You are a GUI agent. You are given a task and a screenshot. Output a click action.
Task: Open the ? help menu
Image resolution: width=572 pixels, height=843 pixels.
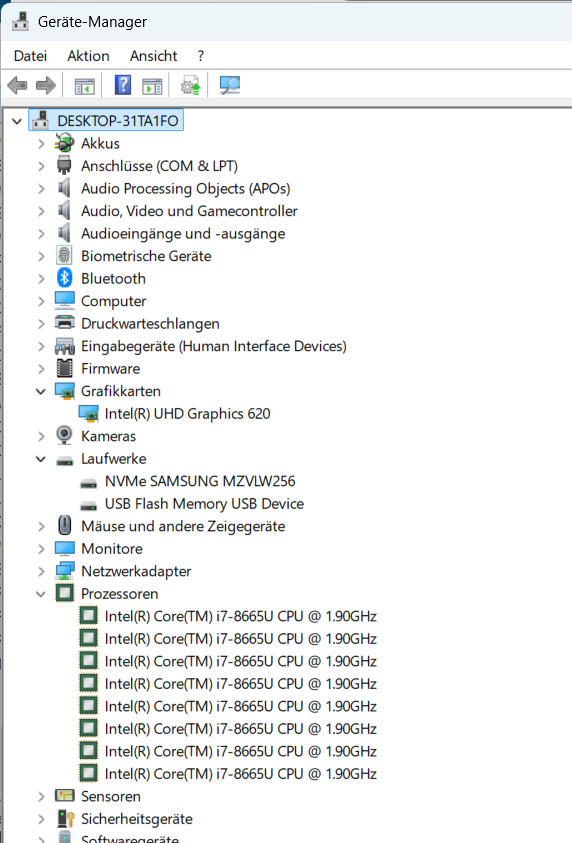tap(201, 56)
